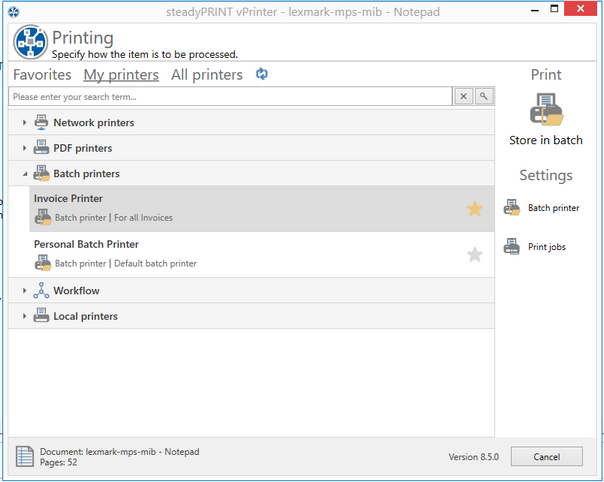Click the Workflow label
604x482 pixels.
(x=76, y=291)
